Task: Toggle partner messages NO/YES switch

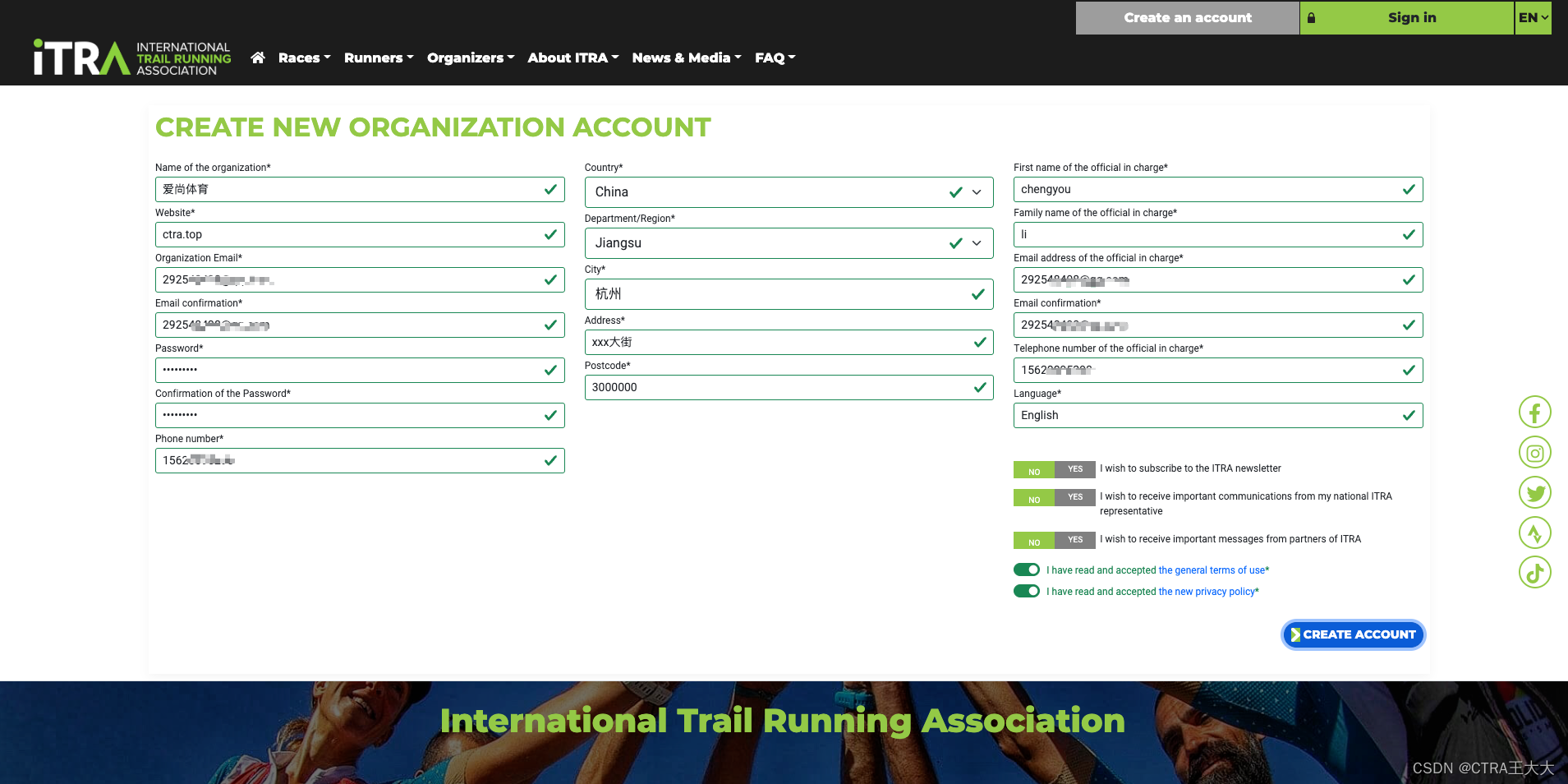Action: 1055,540
